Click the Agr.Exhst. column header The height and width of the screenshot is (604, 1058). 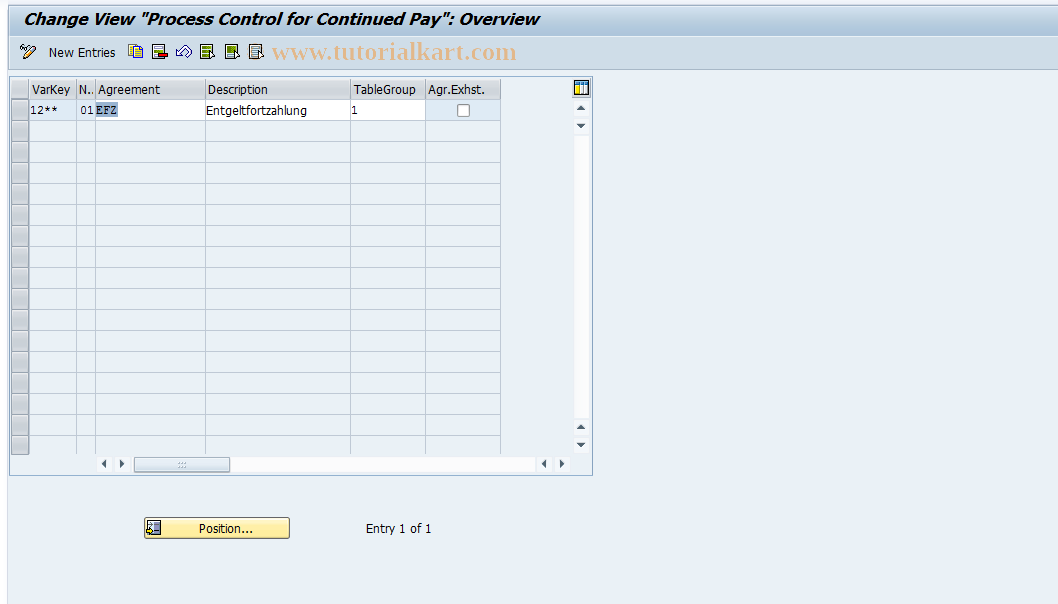(x=463, y=89)
